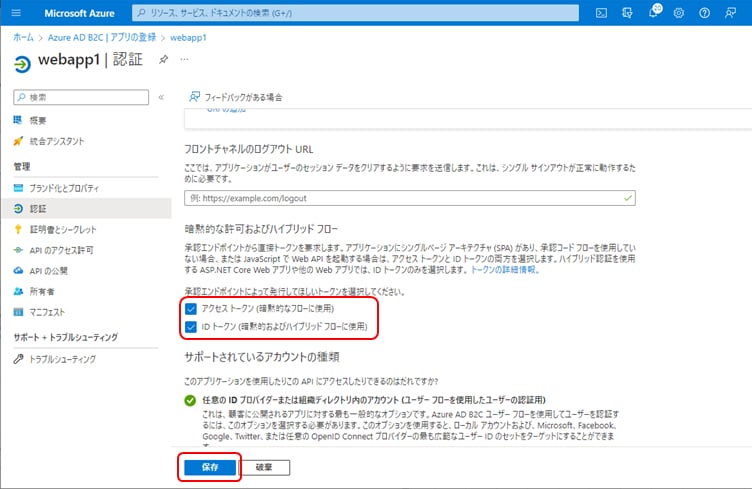This screenshot has height=489, width=752.
Task: Focus the global resource search bar
Action: pyautogui.click(x=355, y=13)
